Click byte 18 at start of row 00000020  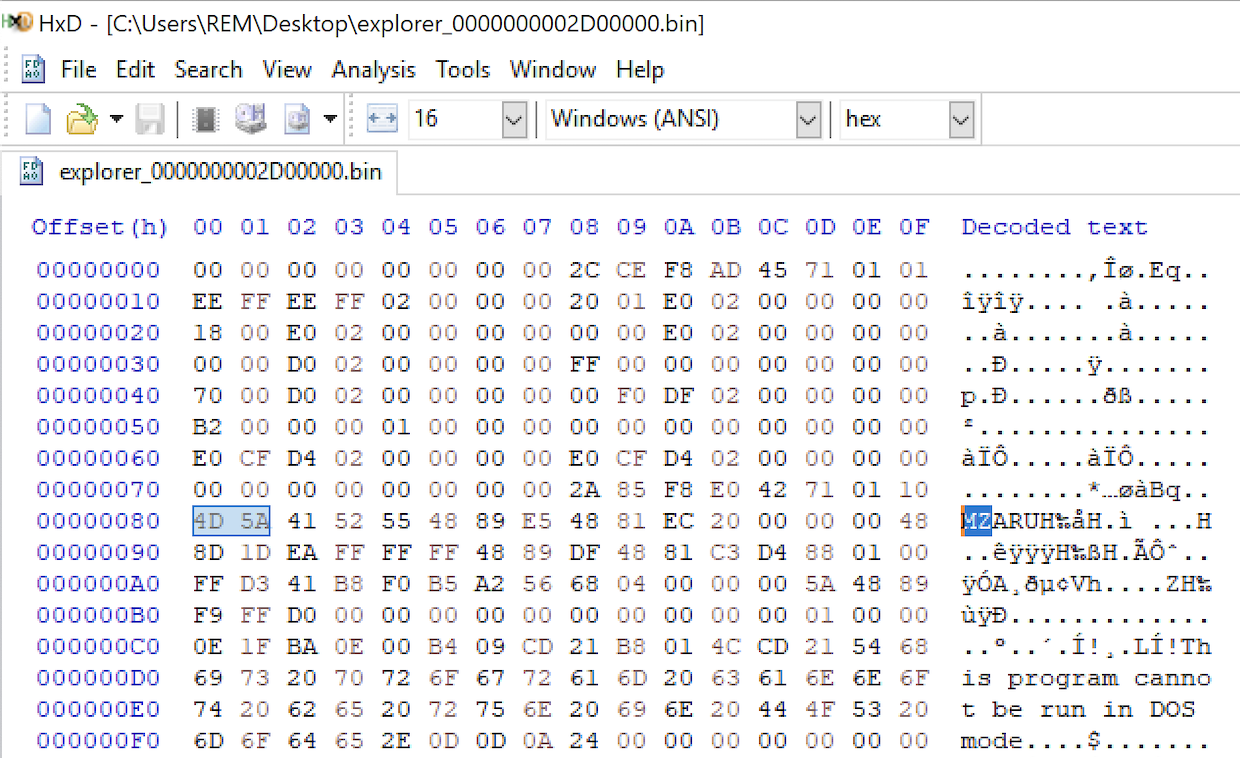pos(208,333)
